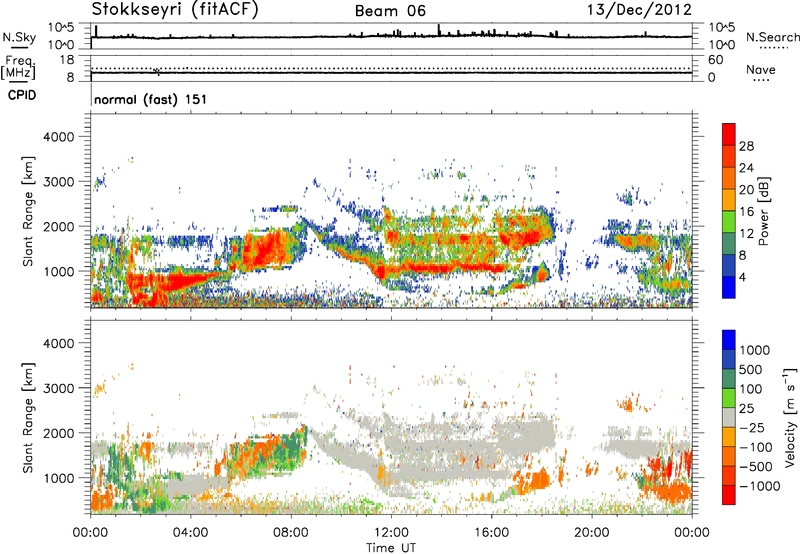Click the gray segment of the velocity colorbar
The image size is (800, 554).
pyautogui.click(x=729, y=417)
